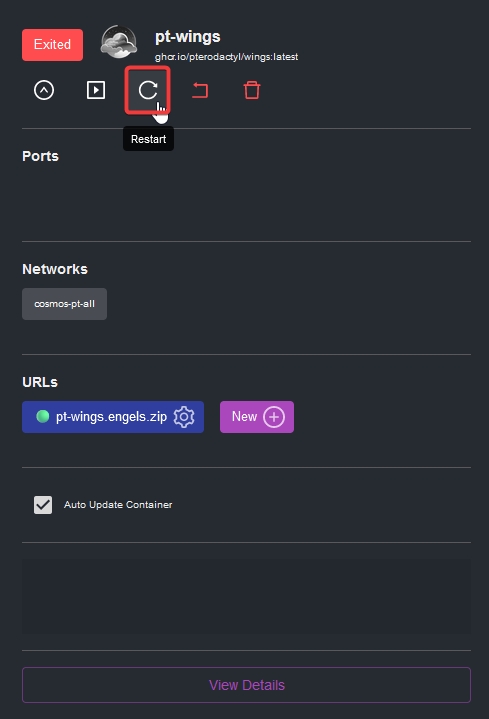Screen dimensions: 489x719
Task: Delete the container with the trash icon
Action: click(x=252, y=90)
